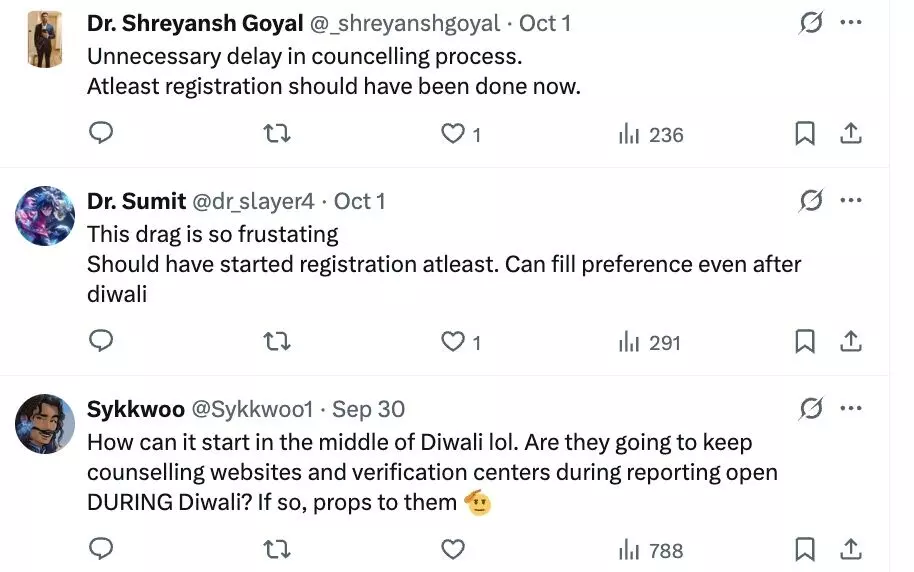Repost Dr. Shreyansh Goyal's tweet

[x=276, y=134]
